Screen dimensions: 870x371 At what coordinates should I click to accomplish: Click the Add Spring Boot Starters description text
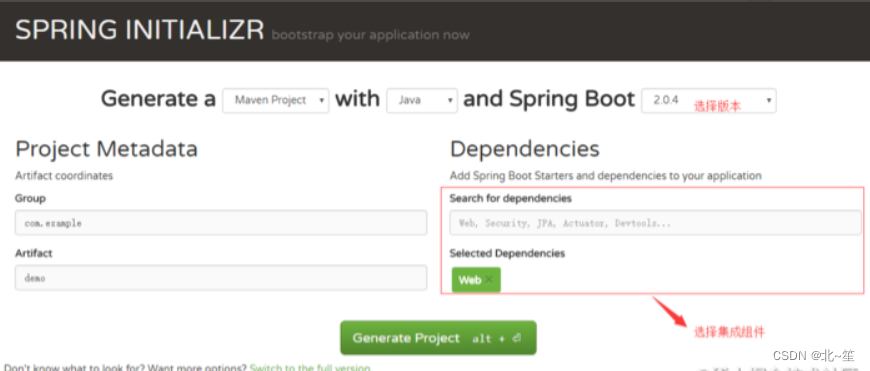[605, 176]
